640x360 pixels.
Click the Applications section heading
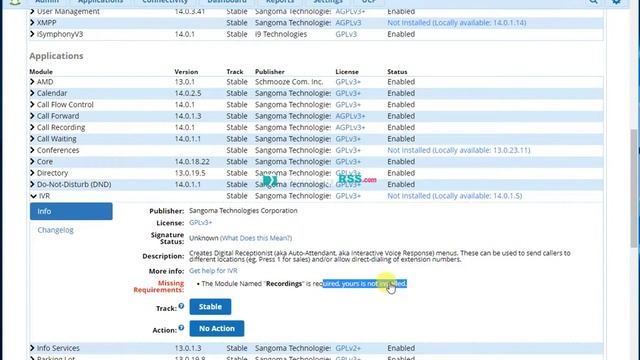tap(56, 56)
